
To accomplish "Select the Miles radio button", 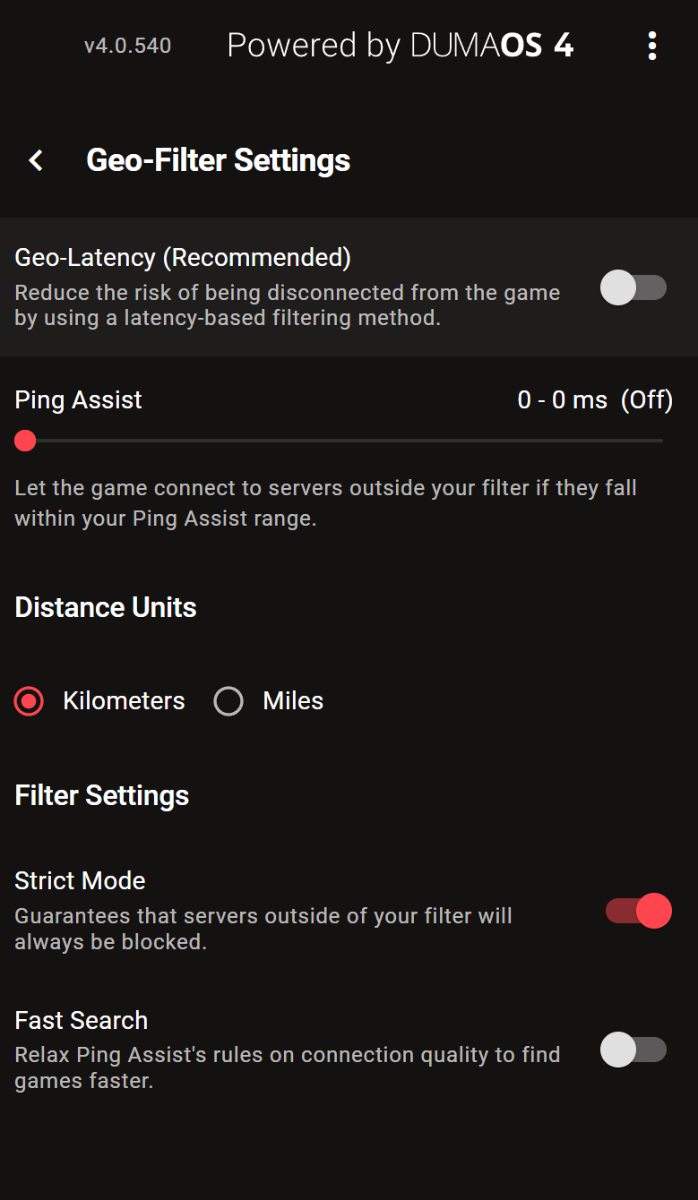I will [x=229, y=702].
